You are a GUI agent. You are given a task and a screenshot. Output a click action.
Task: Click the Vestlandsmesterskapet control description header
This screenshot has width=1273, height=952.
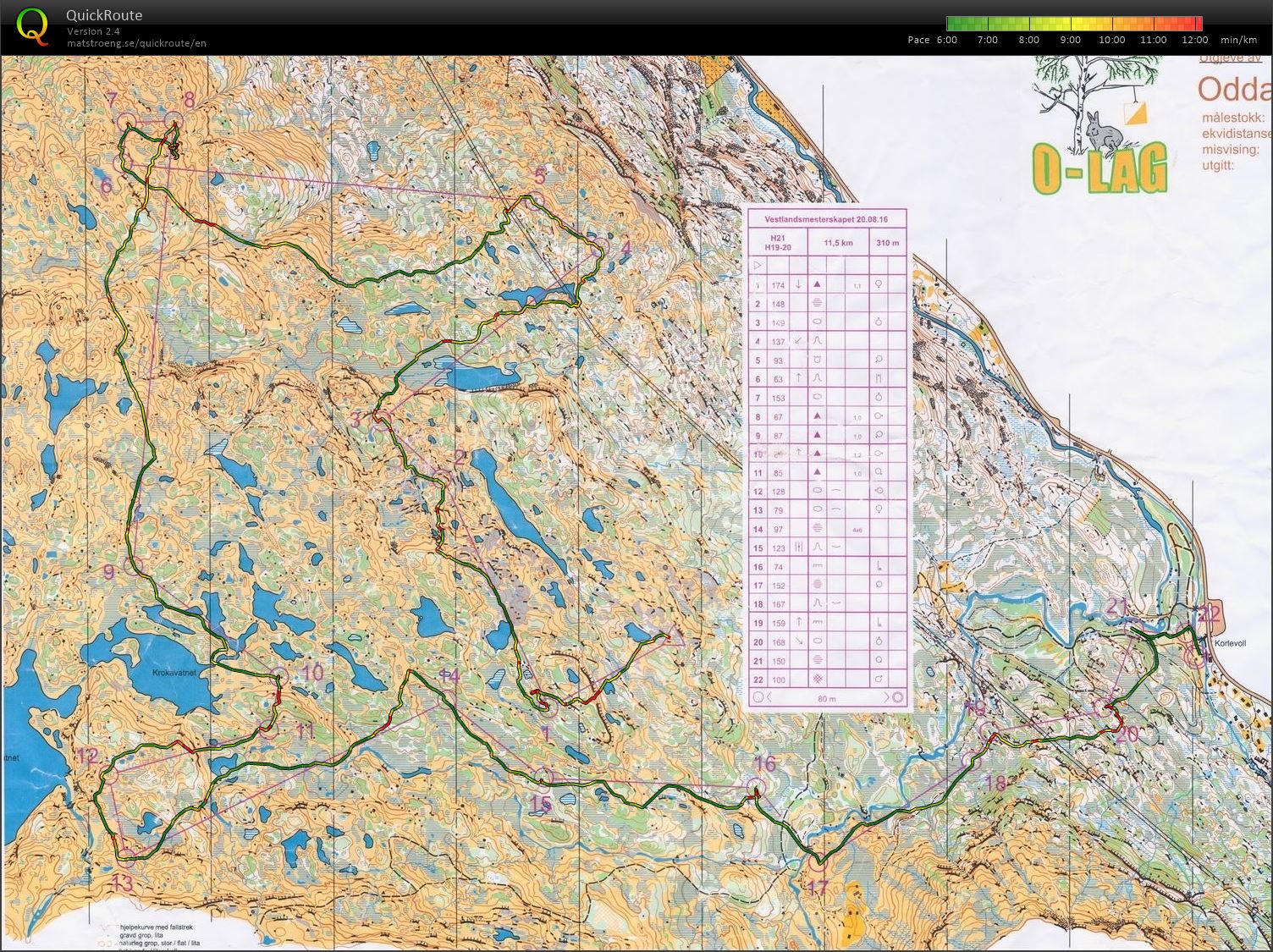826,218
